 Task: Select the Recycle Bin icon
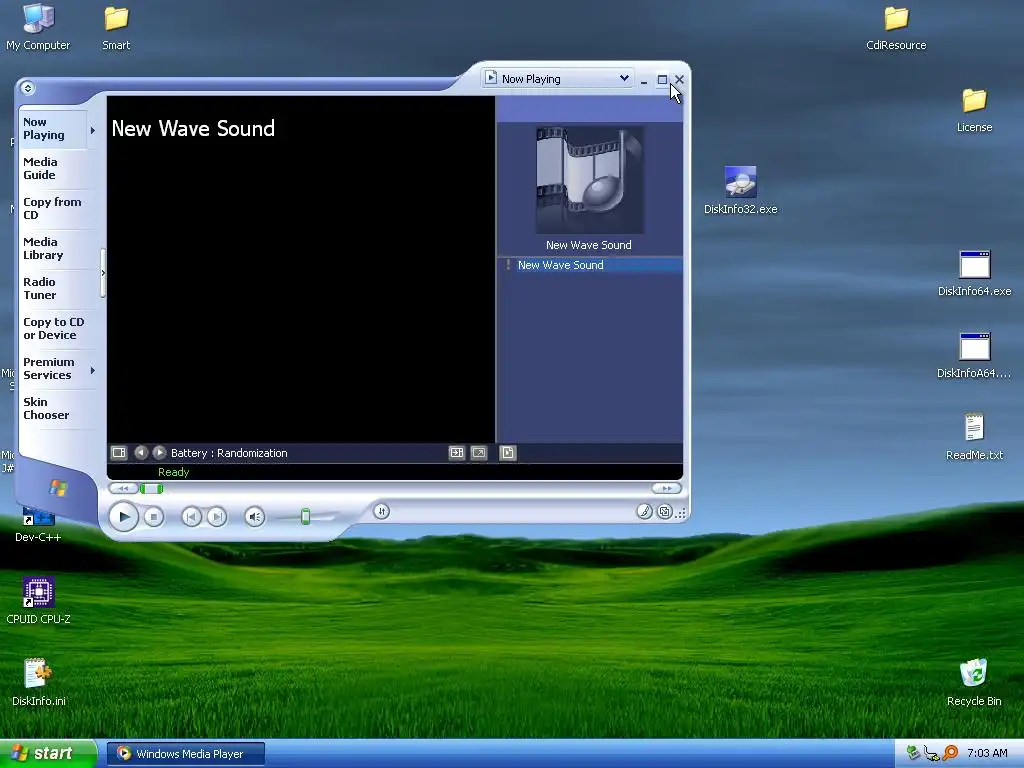click(x=974, y=682)
